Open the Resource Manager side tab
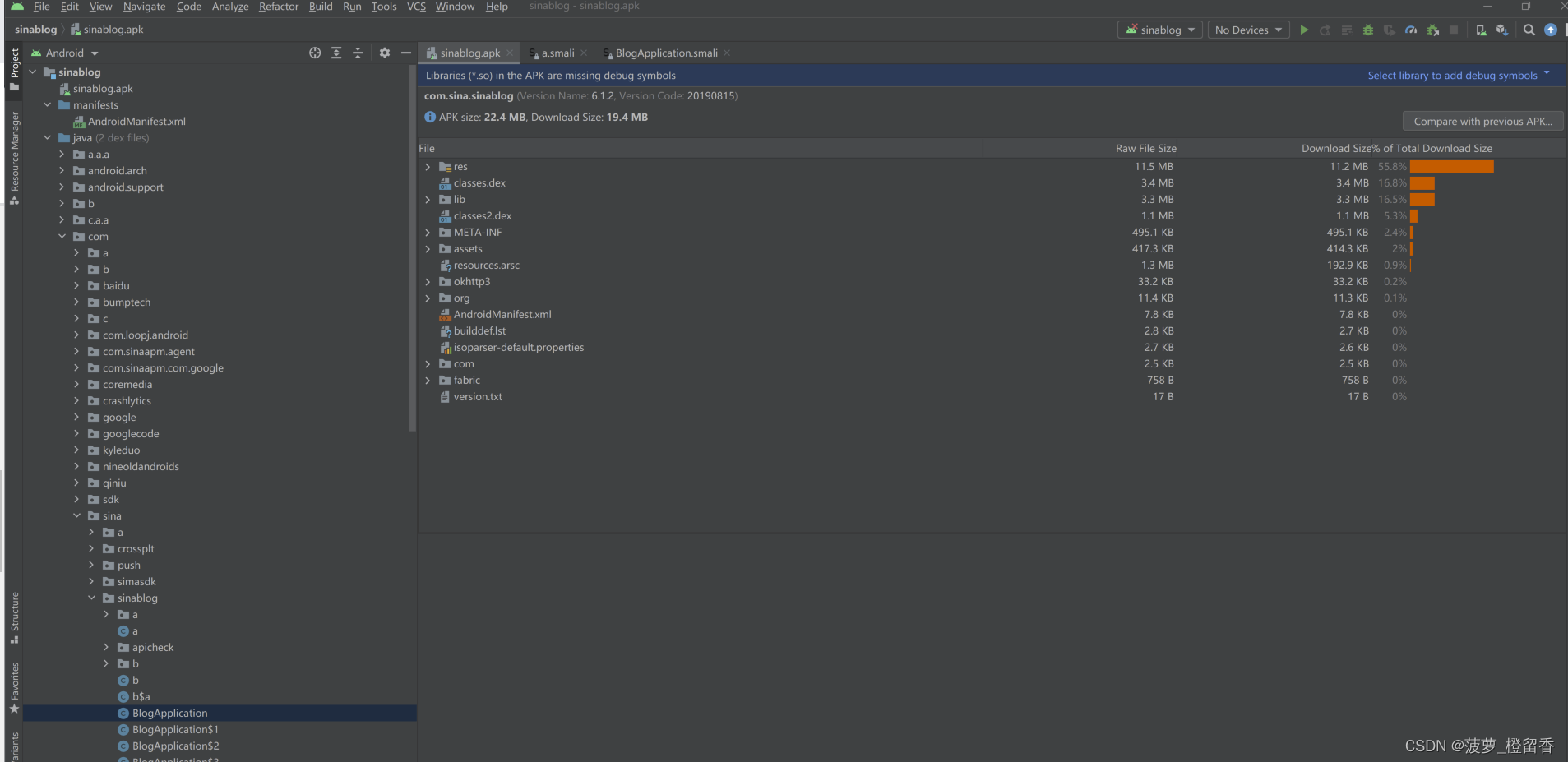The width and height of the screenshot is (1568, 762). point(14,158)
